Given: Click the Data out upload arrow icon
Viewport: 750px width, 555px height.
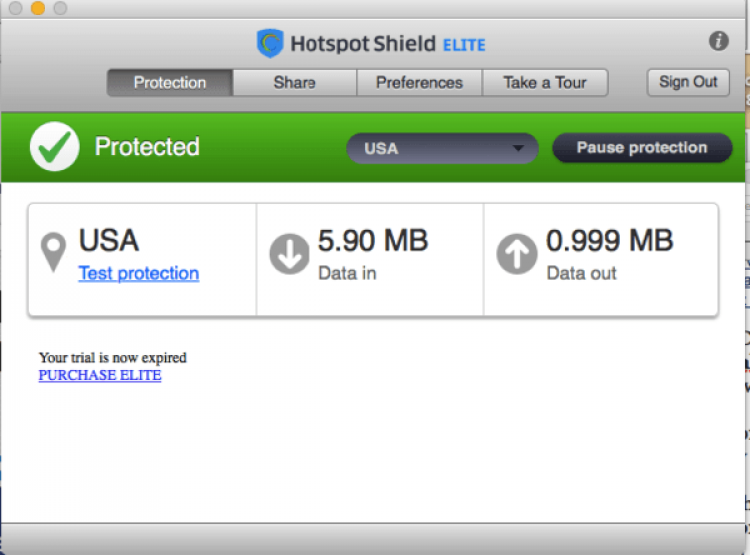Looking at the screenshot, I should 516,254.
